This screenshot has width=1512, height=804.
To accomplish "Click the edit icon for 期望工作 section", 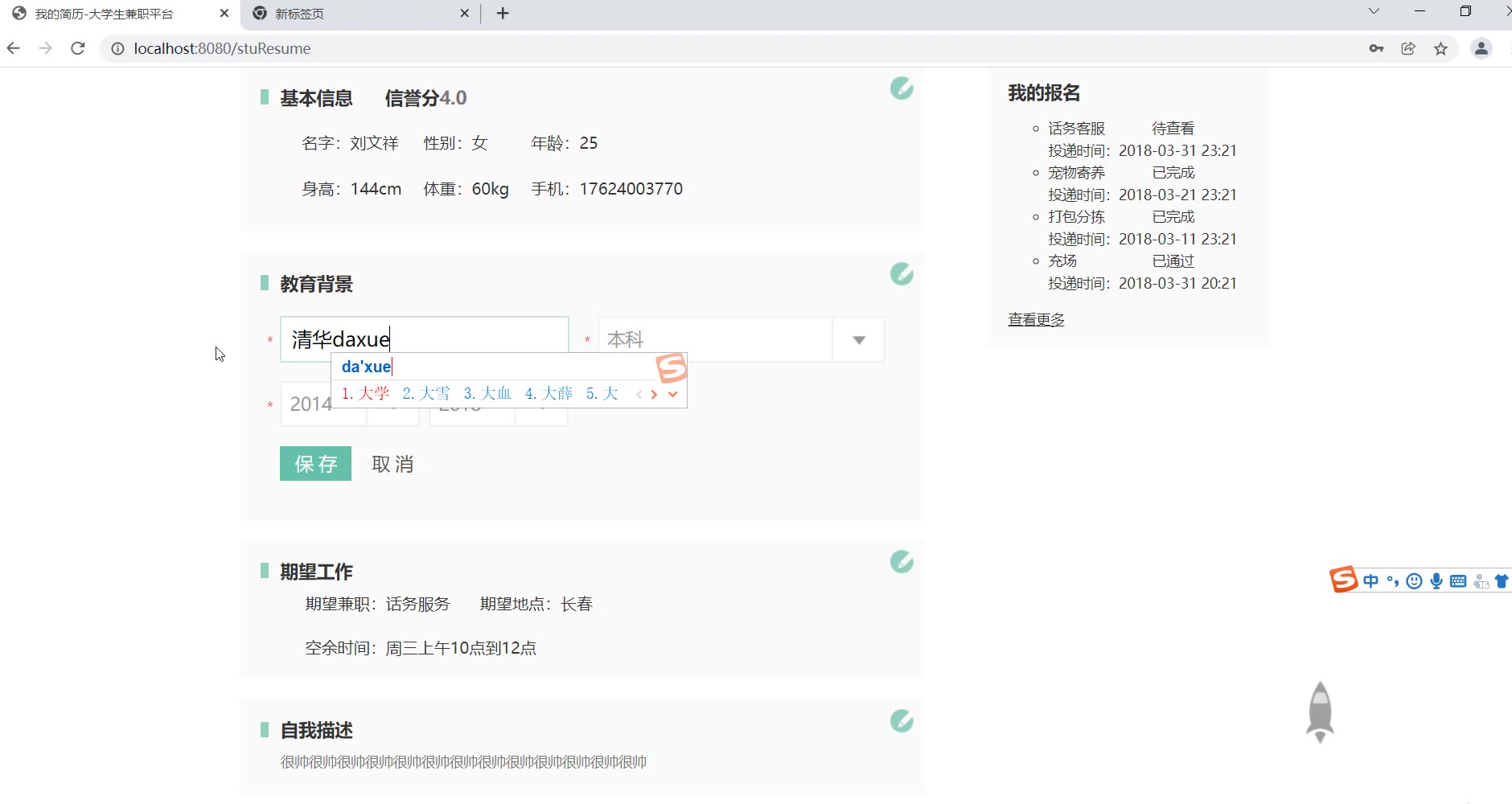I will (901, 562).
